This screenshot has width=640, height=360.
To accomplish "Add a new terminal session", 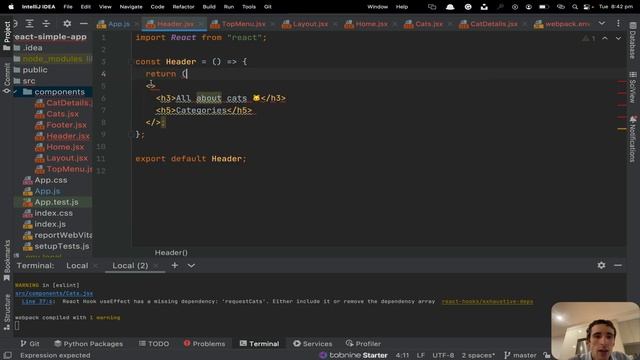I will click(175, 265).
